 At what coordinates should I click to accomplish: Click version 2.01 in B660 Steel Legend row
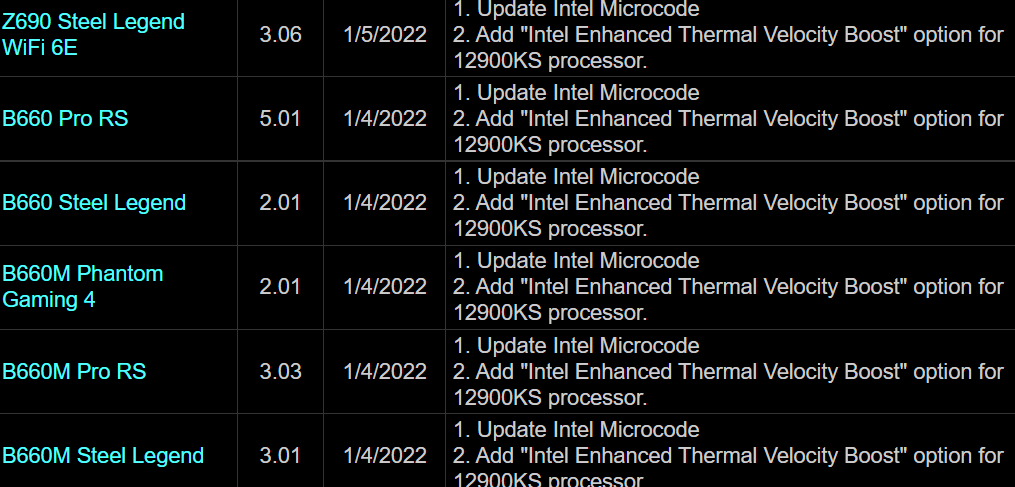[x=280, y=202]
